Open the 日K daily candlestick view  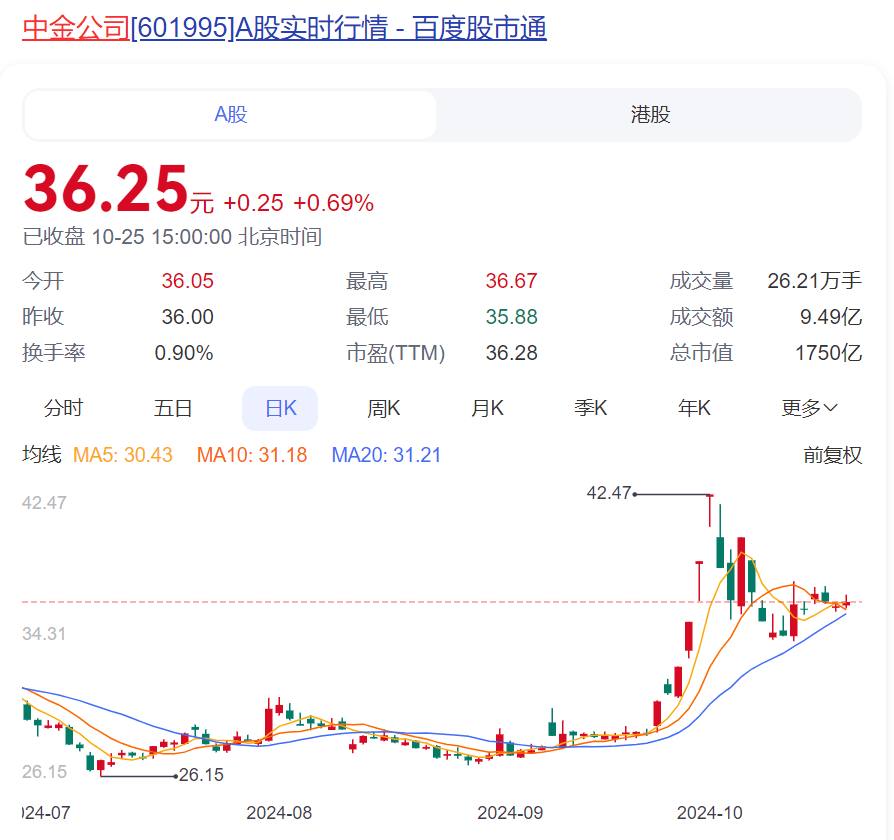(x=280, y=408)
